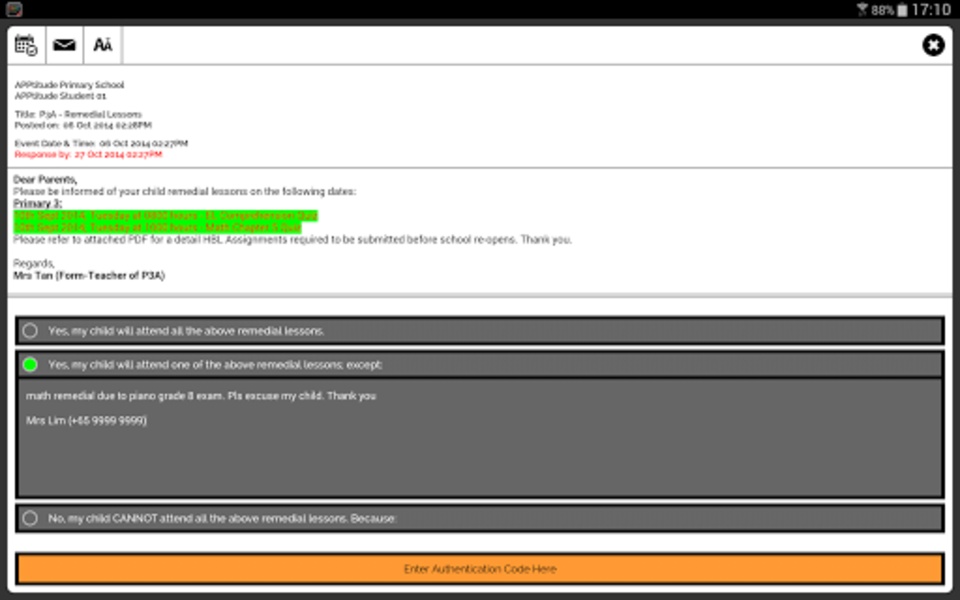Click the 'Please refer to attached PDF' sentence

(x=293, y=239)
